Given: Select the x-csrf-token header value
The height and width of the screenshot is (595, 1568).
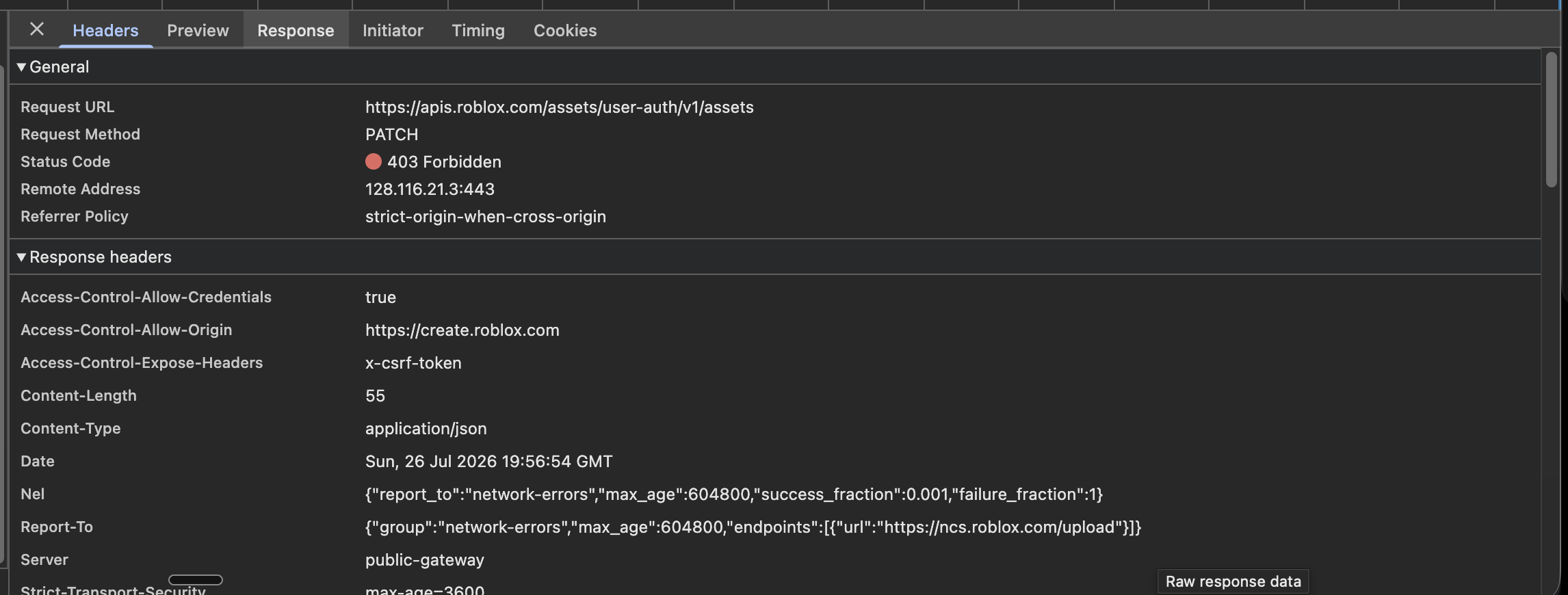Looking at the screenshot, I should pyautogui.click(x=413, y=362).
